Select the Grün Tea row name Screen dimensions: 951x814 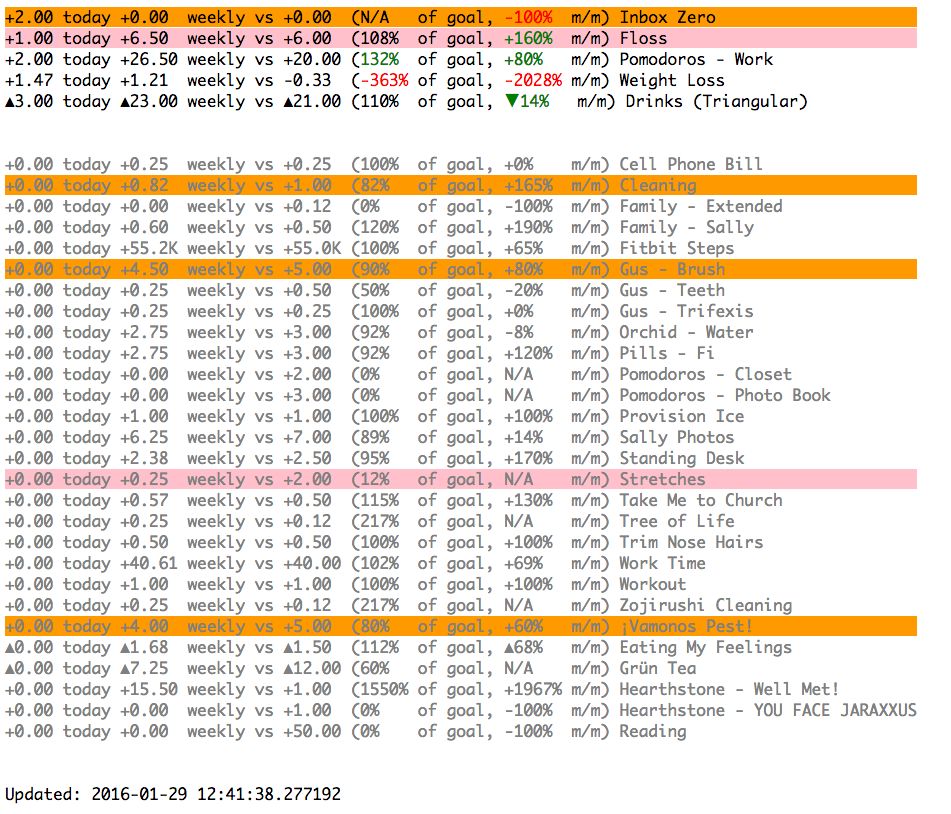[x=657, y=668]
